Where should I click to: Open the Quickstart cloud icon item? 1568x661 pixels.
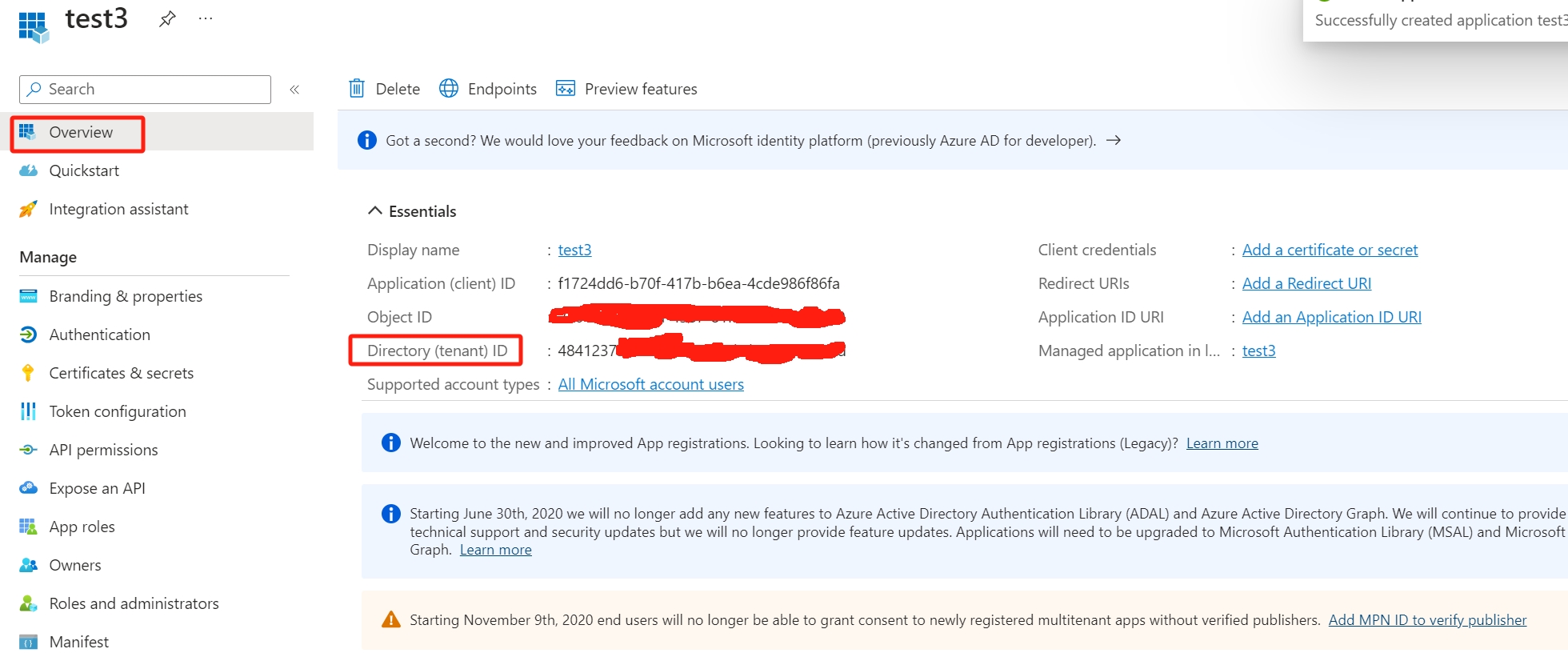pos(28,170)
